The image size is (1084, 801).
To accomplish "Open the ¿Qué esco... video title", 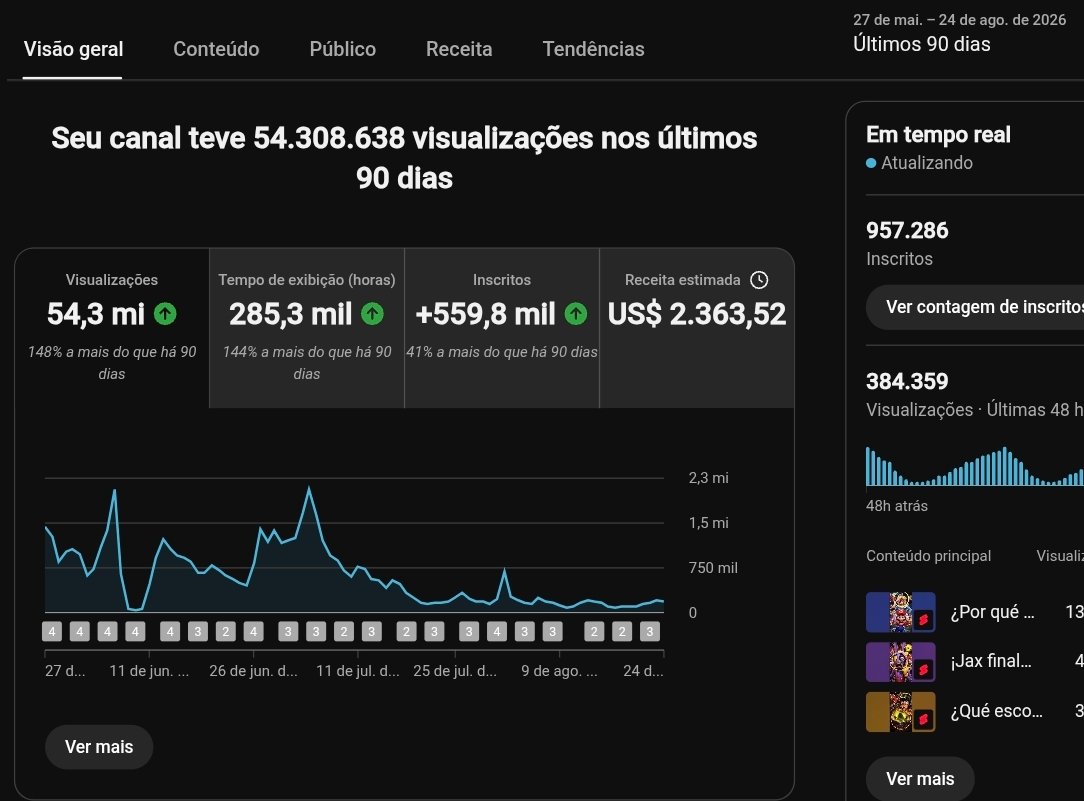I will (996, 712).
